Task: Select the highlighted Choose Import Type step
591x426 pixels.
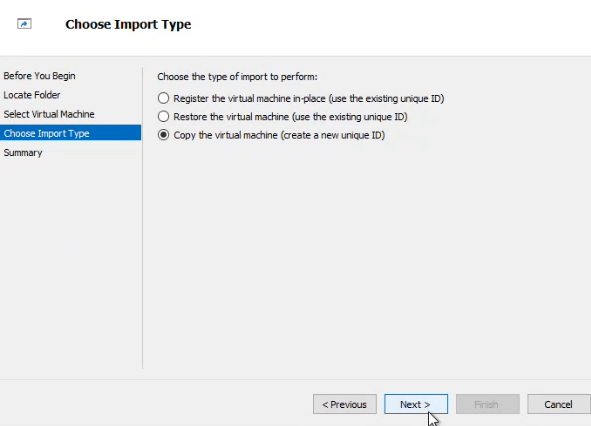Action: [x=70, y=133]
